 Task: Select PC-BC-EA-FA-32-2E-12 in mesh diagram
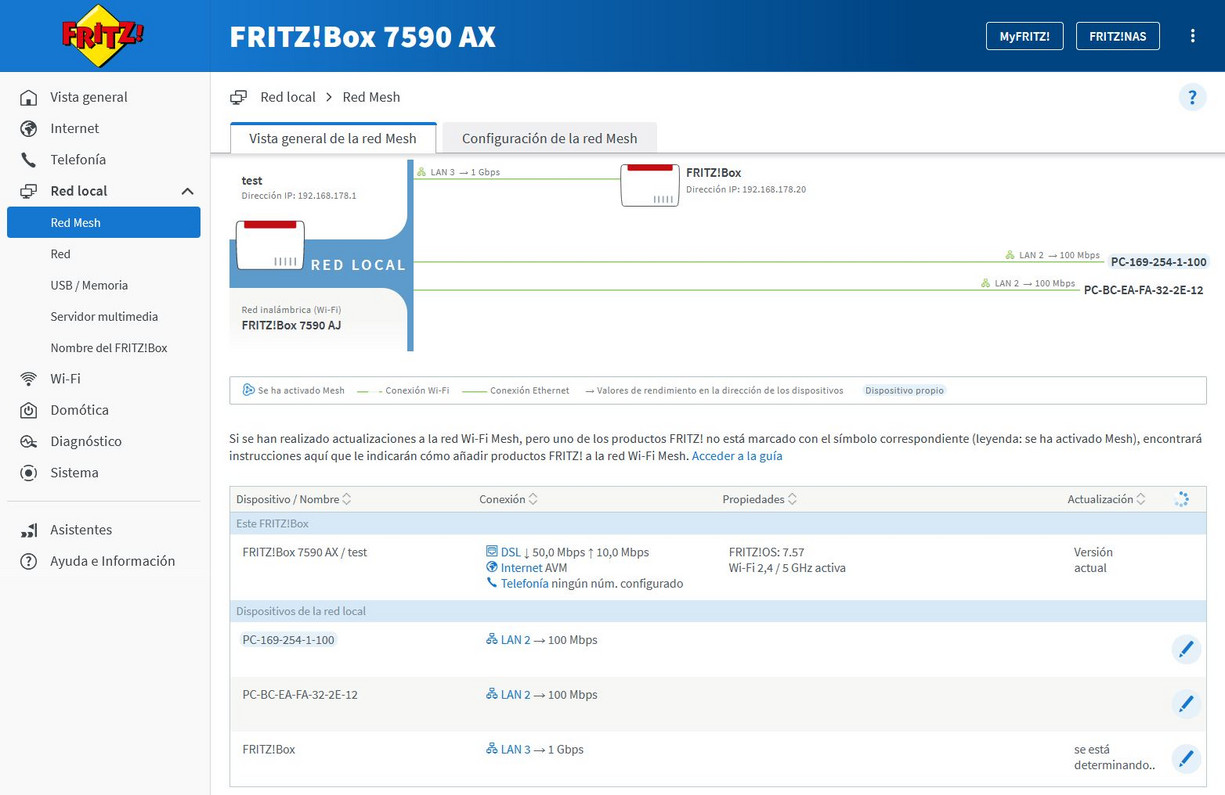click(x=1144, y=290)
